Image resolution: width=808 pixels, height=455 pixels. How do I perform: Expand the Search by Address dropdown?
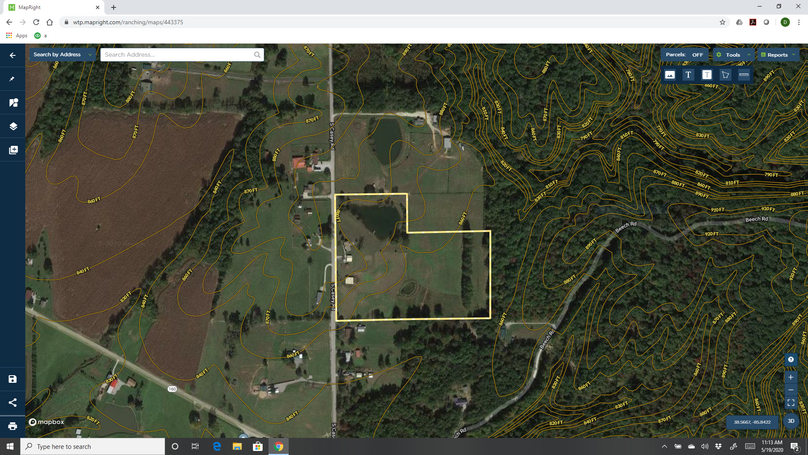point(62,55)
